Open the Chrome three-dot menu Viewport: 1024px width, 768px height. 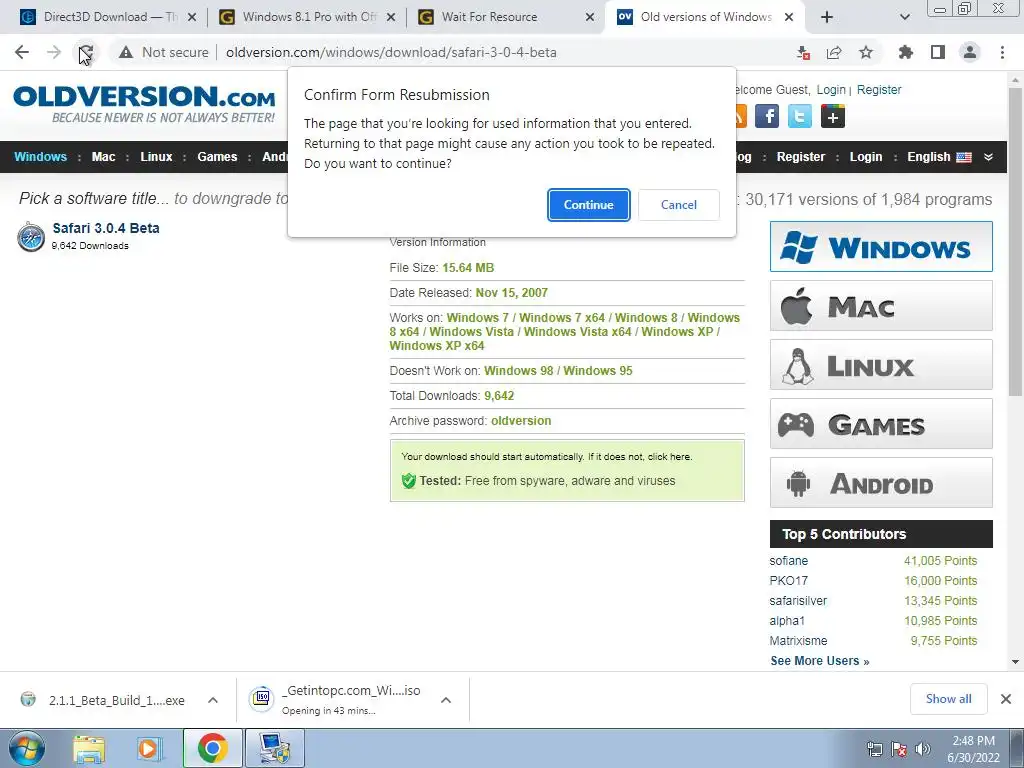(1002, 52)
